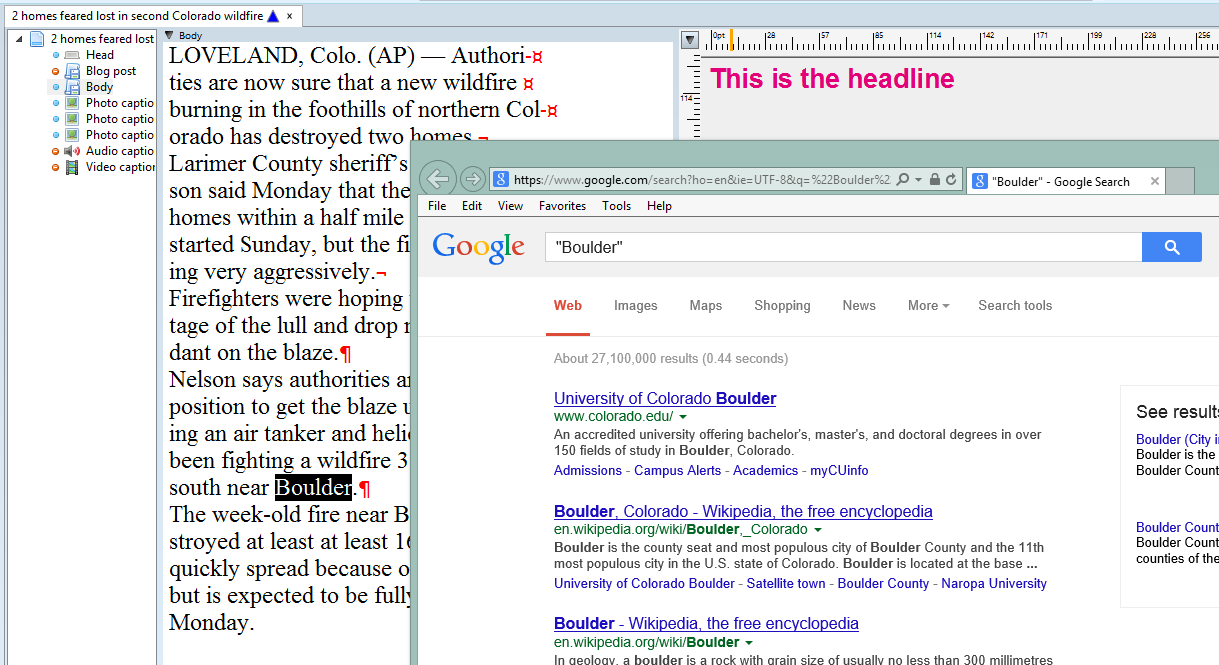1219x665 pixels.
Task: Select the Web results tab
Action: [x=568, y=306]
